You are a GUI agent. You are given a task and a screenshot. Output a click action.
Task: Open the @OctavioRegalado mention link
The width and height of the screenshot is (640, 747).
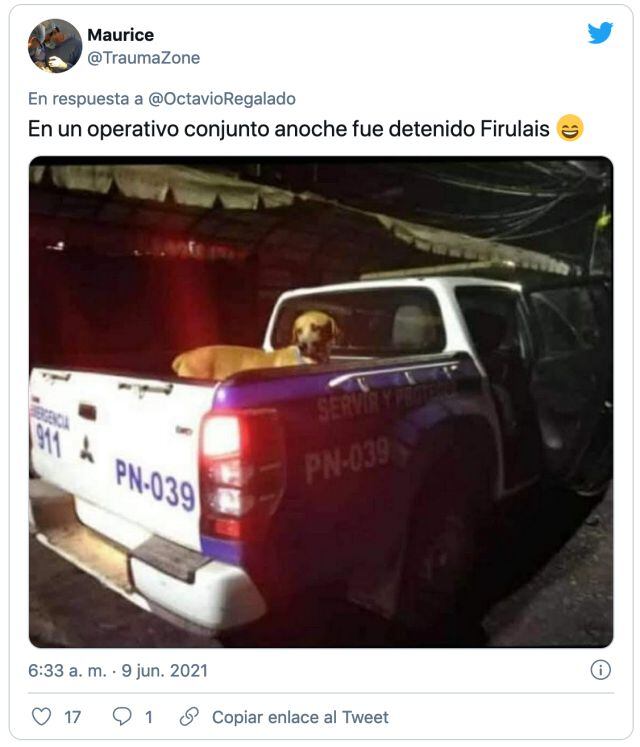pyautogui.click(x=222, y=99)
